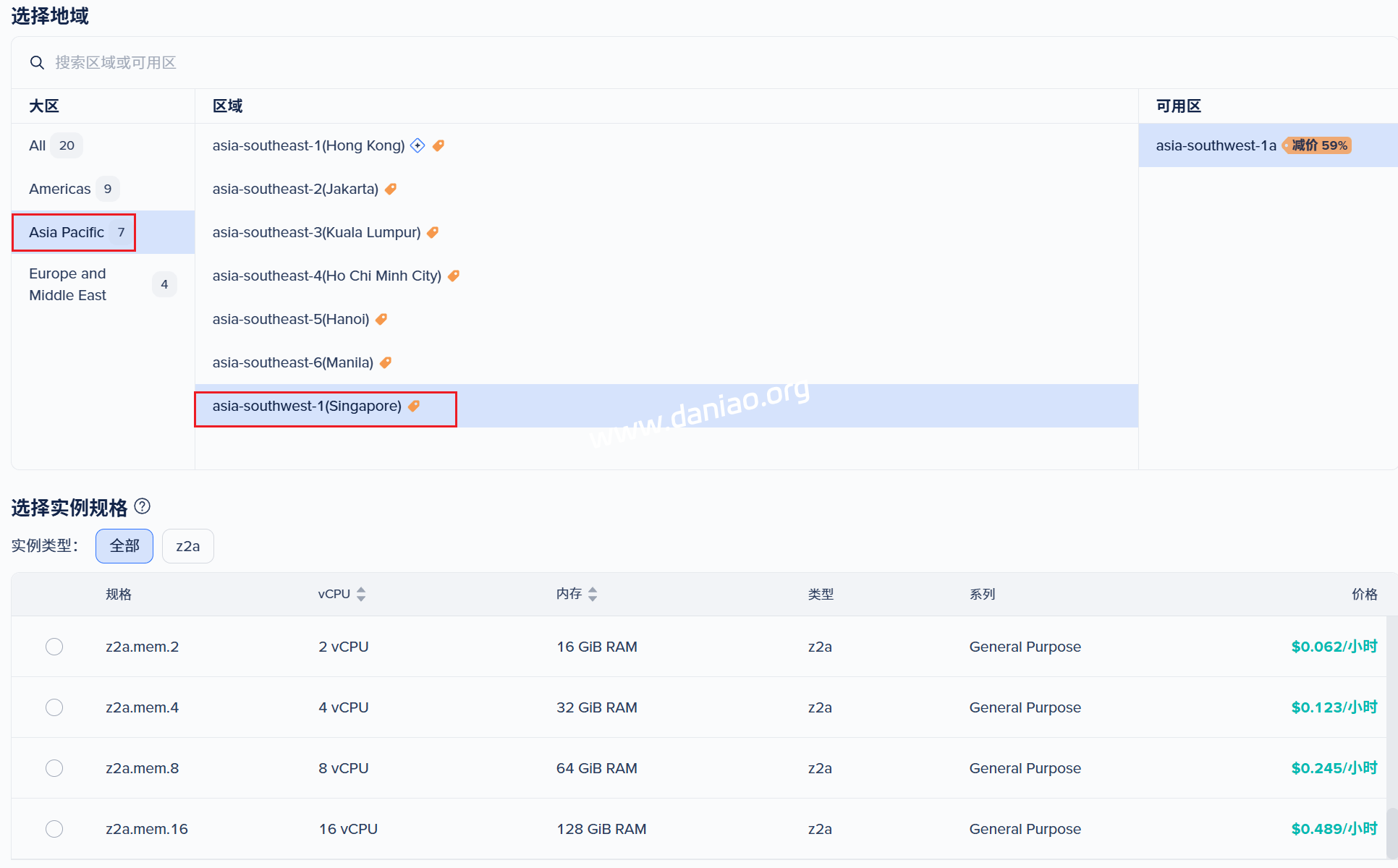Screen dimensions: 1398x868
Task: Click the orange tag icon next to Kuala Lumpur
Action: [x=433, y=232]
